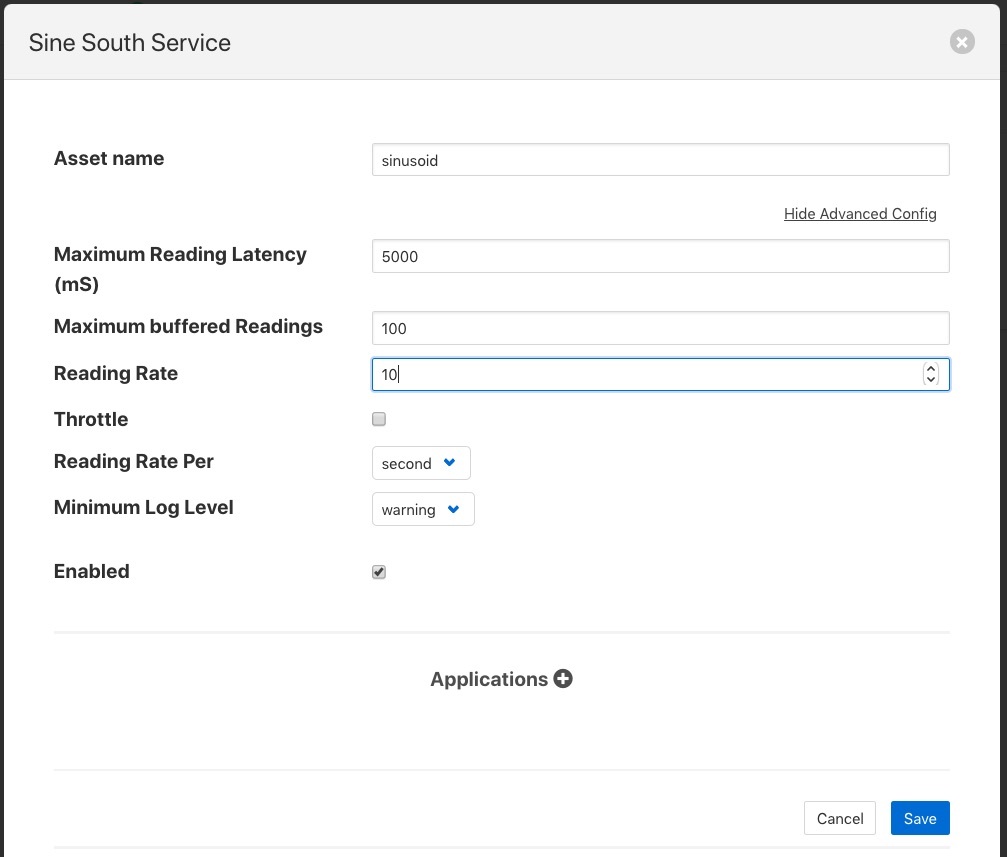
Task: Decrease Reading Rate with the down arrow
Action: click(931, 380)
